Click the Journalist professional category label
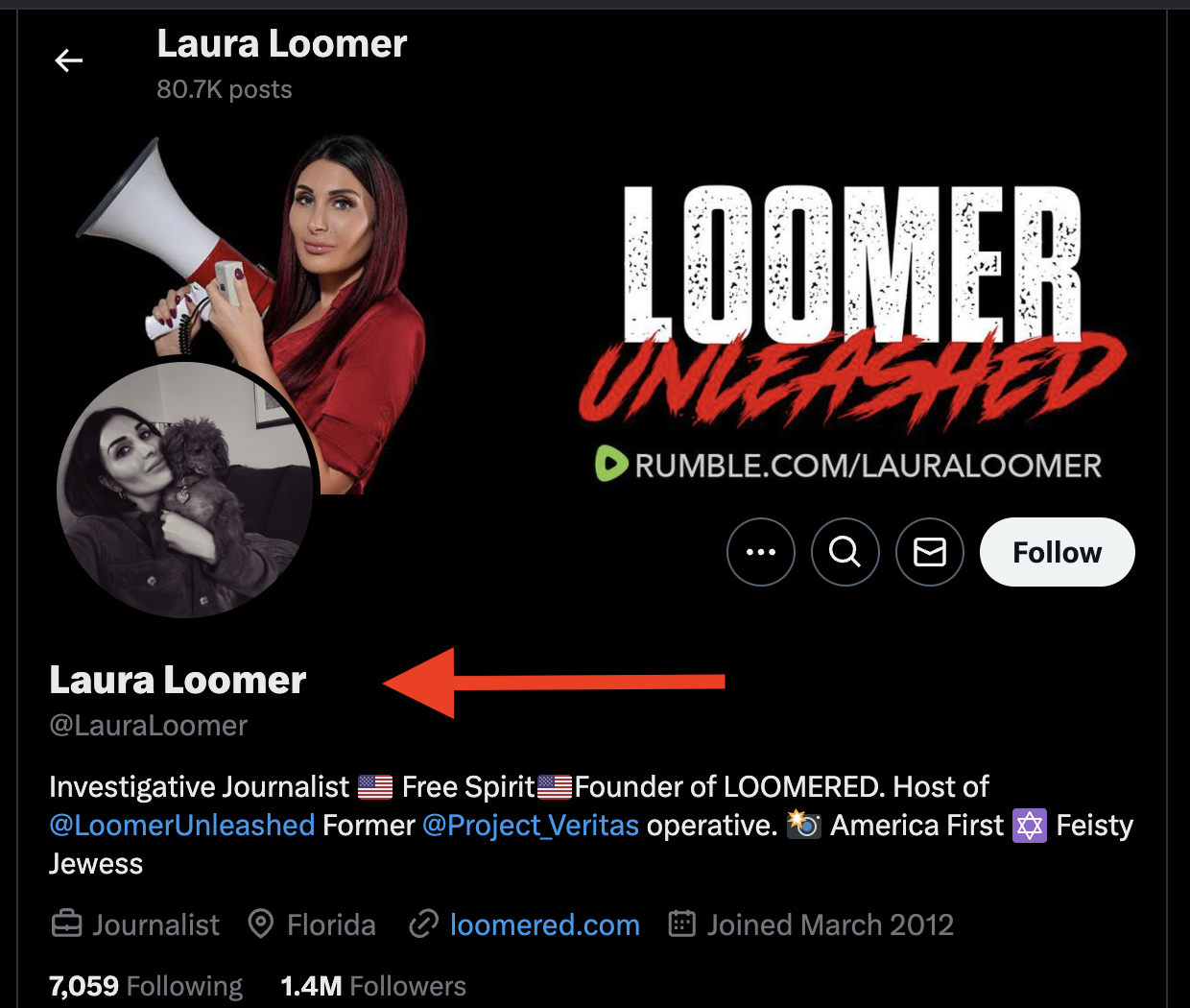This screenshot has width=1190, height=1008. (155, 924)
